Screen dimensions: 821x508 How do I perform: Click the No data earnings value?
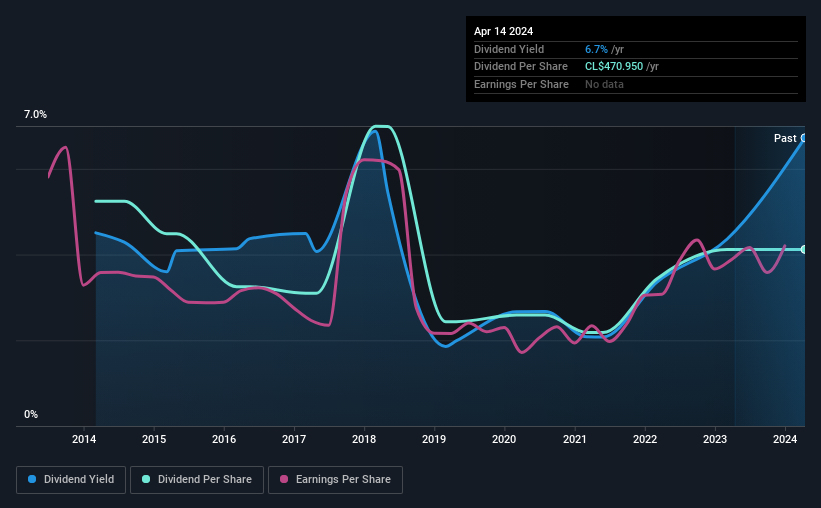point(604,84)
